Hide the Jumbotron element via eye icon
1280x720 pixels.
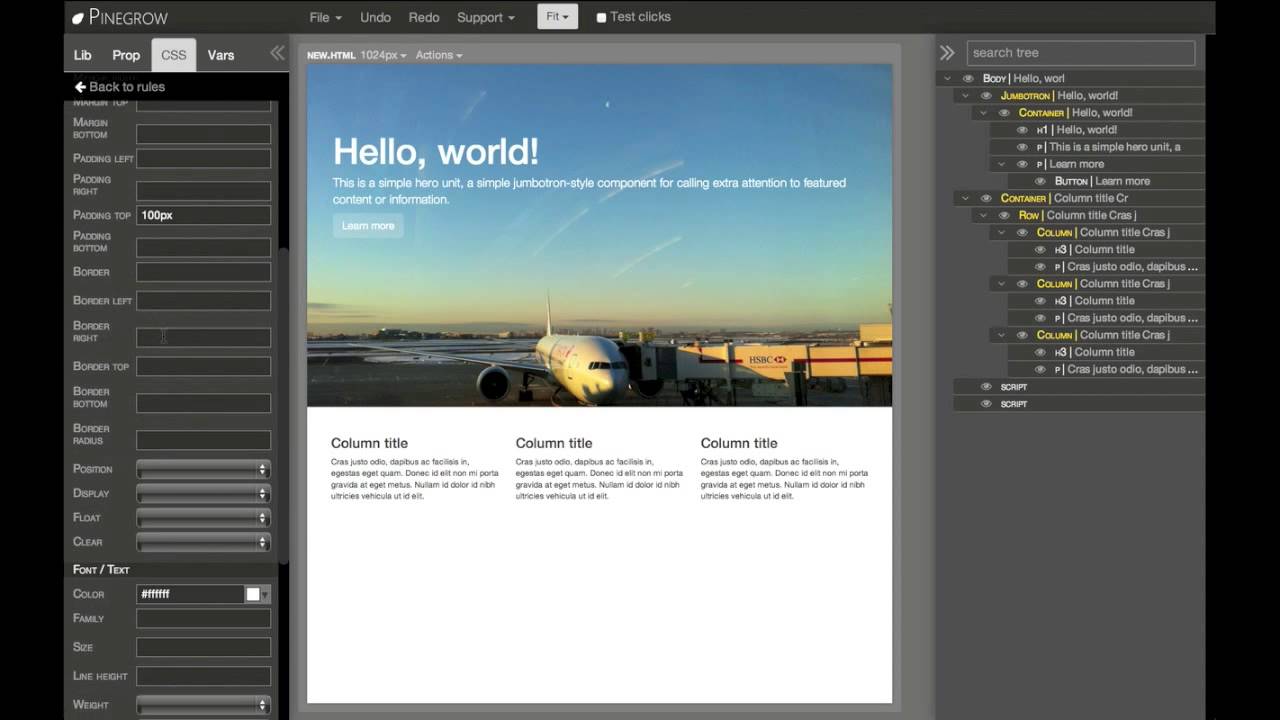(986, 96)
